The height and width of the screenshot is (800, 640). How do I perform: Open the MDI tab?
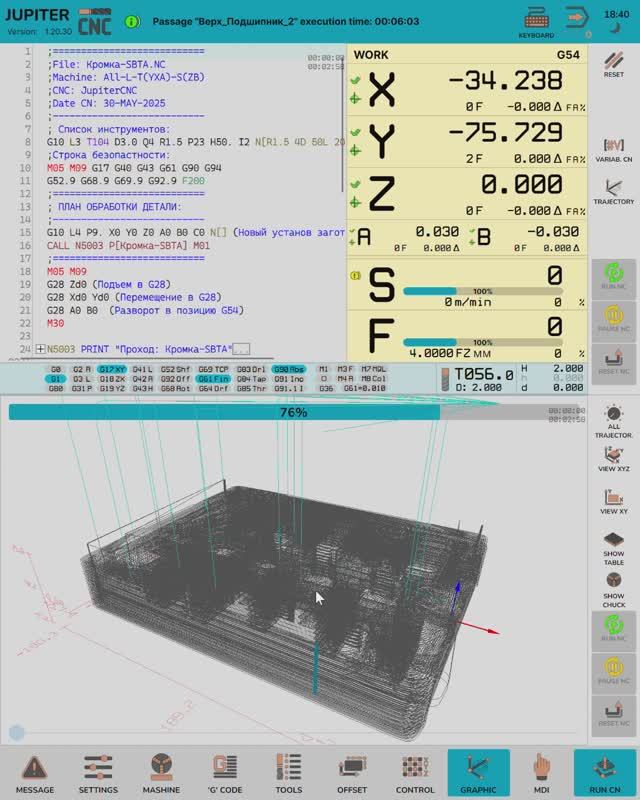pyautogui.click(x=541, y=773)
